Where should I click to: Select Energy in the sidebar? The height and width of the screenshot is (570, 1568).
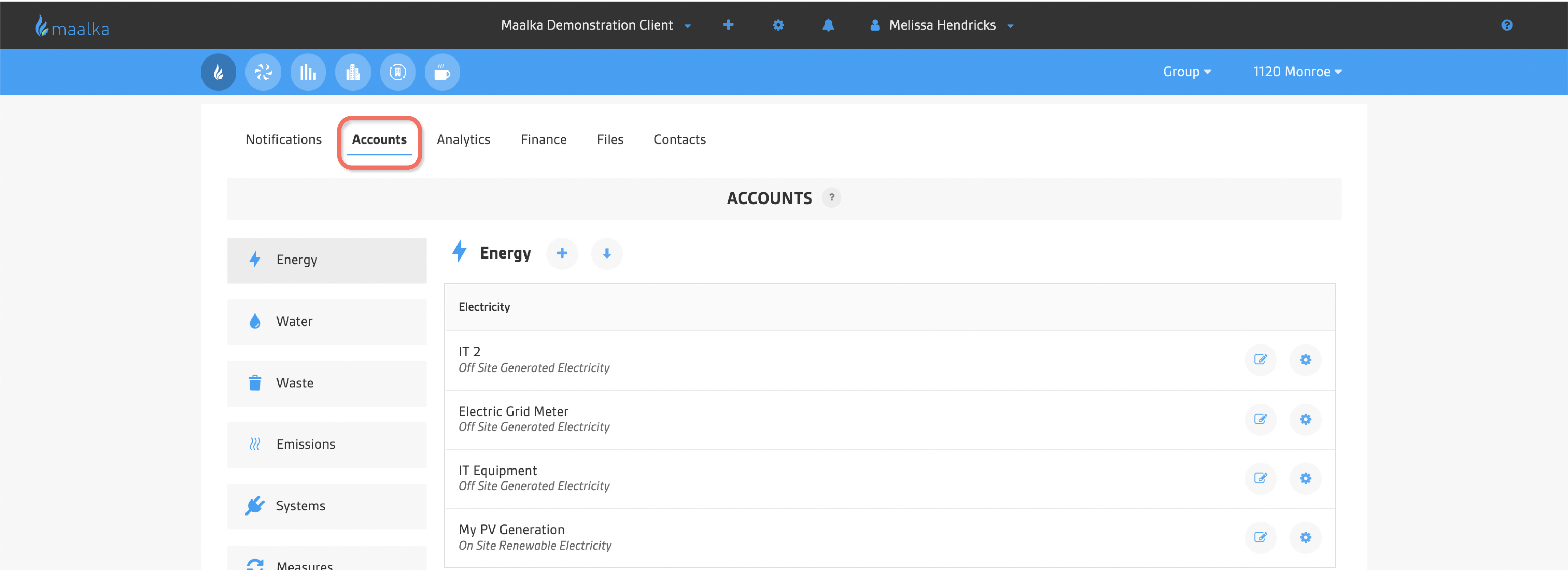[327, 260]
